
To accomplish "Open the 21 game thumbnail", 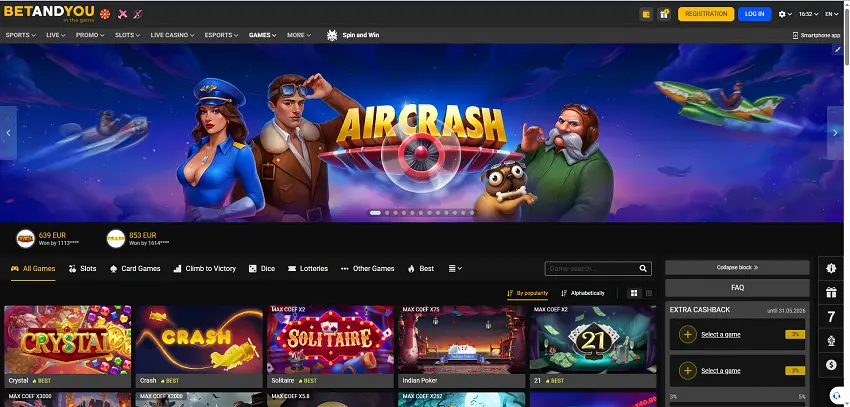I will (x=593, y=340).
